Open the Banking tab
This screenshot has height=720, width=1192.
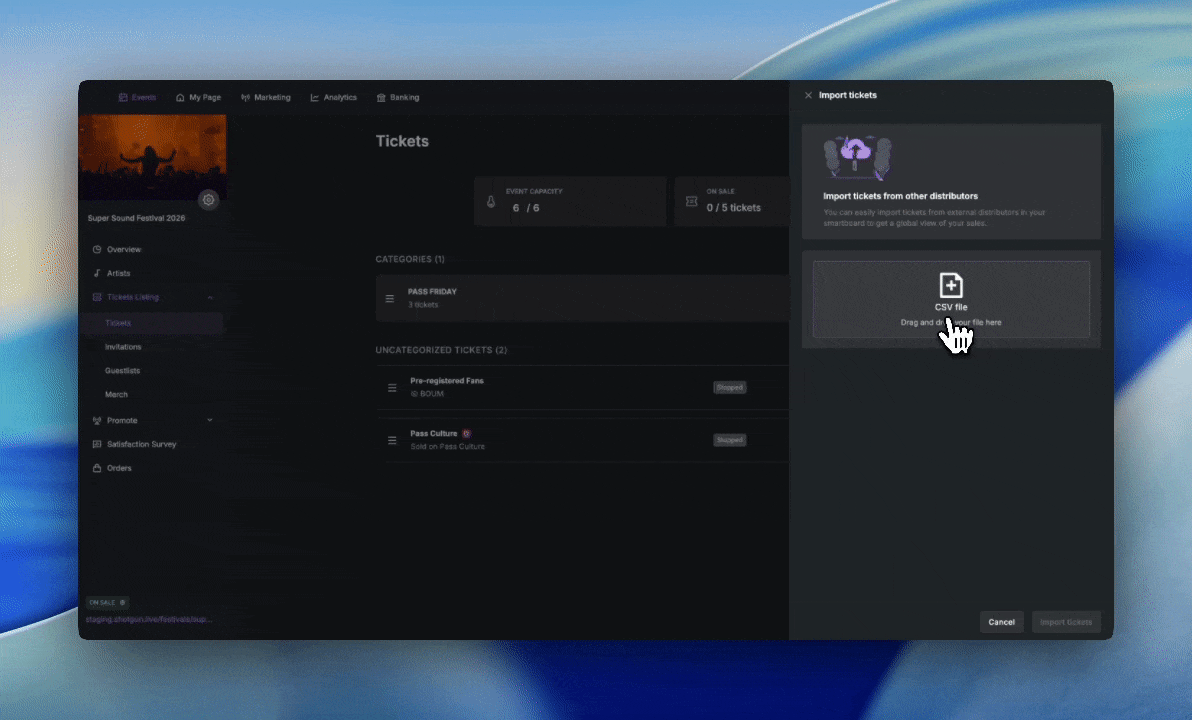click(x=398, y=97)
